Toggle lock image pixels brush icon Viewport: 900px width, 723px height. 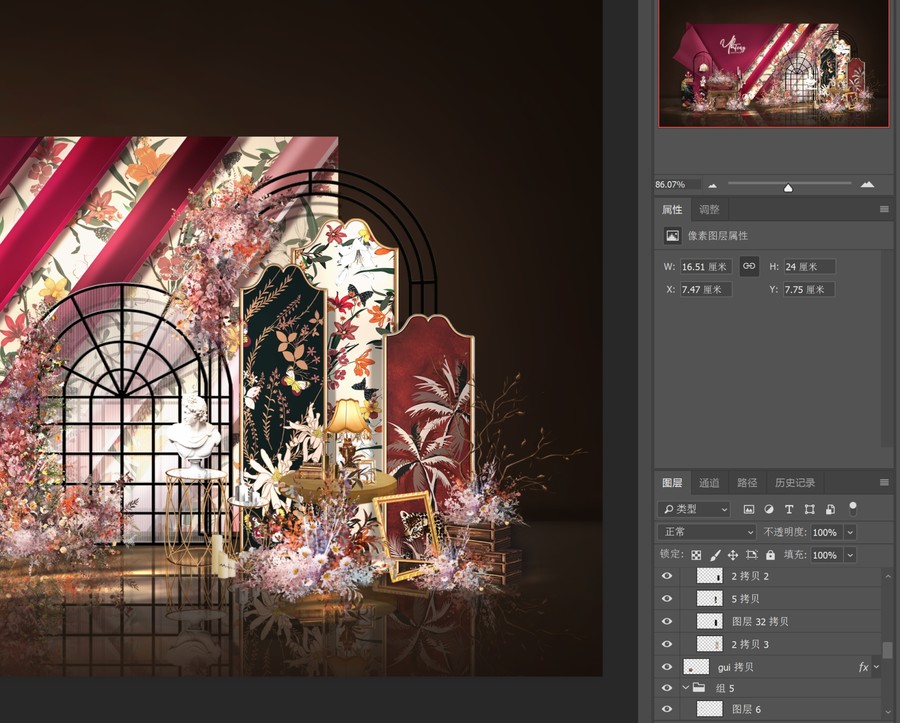click(x=715, y=555)
